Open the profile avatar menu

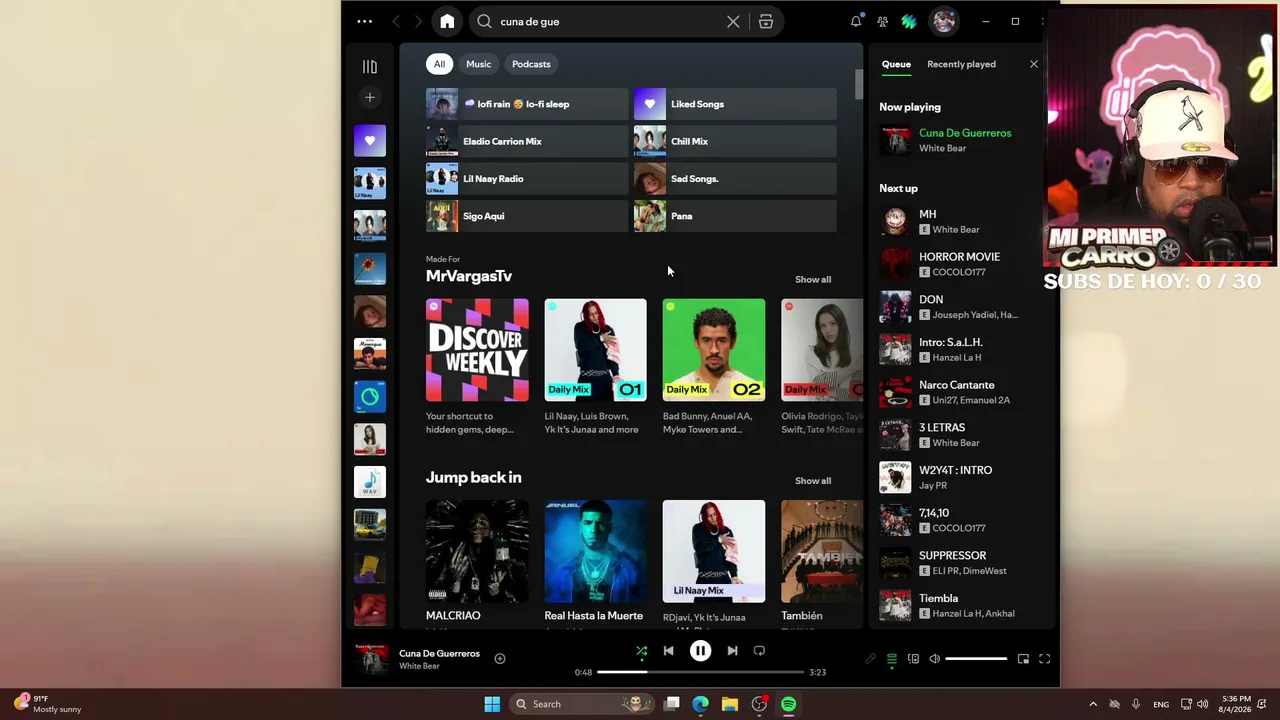pyautogui.click(x=944, y=21)
